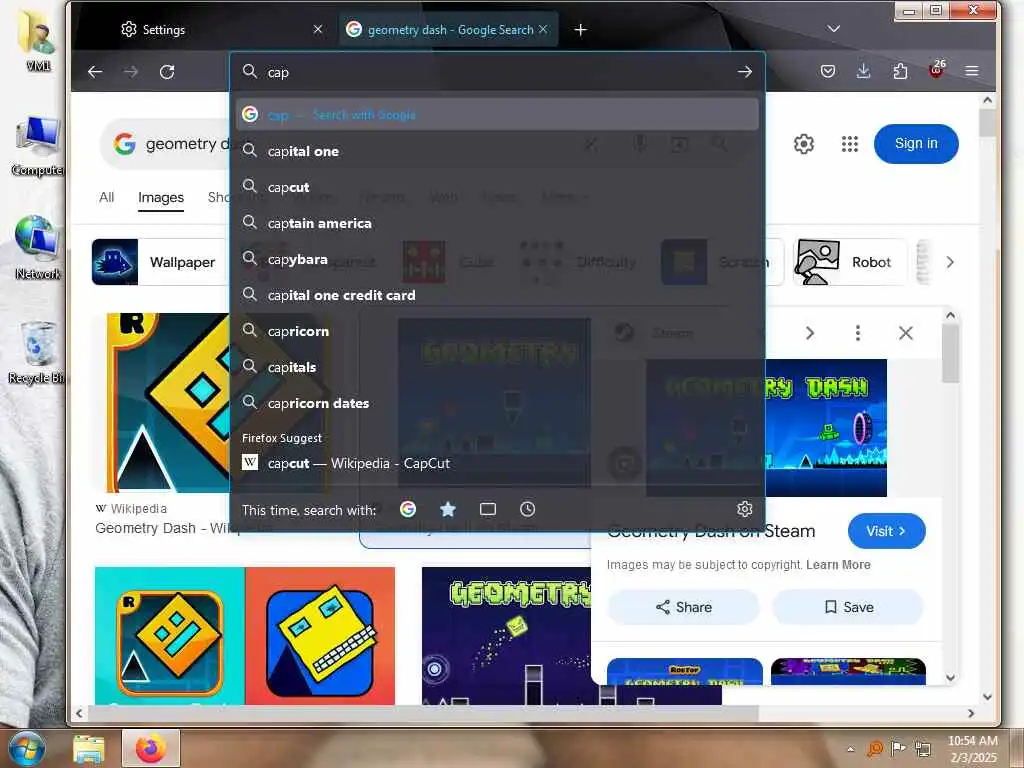Viewport: 1024px width, 768px height.
Task: Search this time in Bookmarks star
Action: pos(448,509)
